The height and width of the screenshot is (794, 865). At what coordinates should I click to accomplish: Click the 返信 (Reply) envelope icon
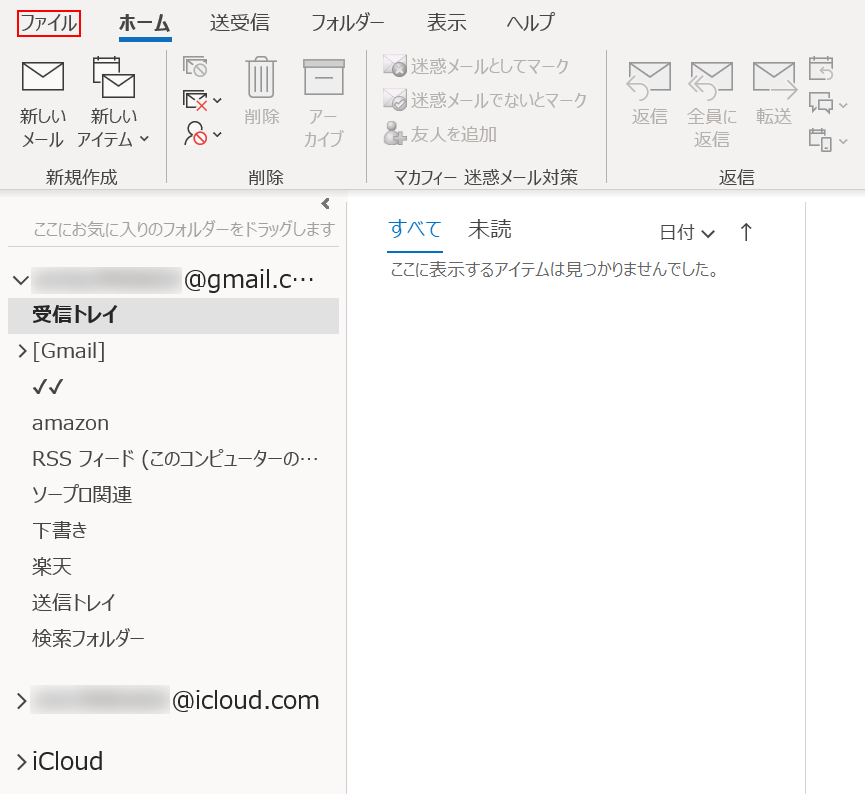(x=649, y=80)
